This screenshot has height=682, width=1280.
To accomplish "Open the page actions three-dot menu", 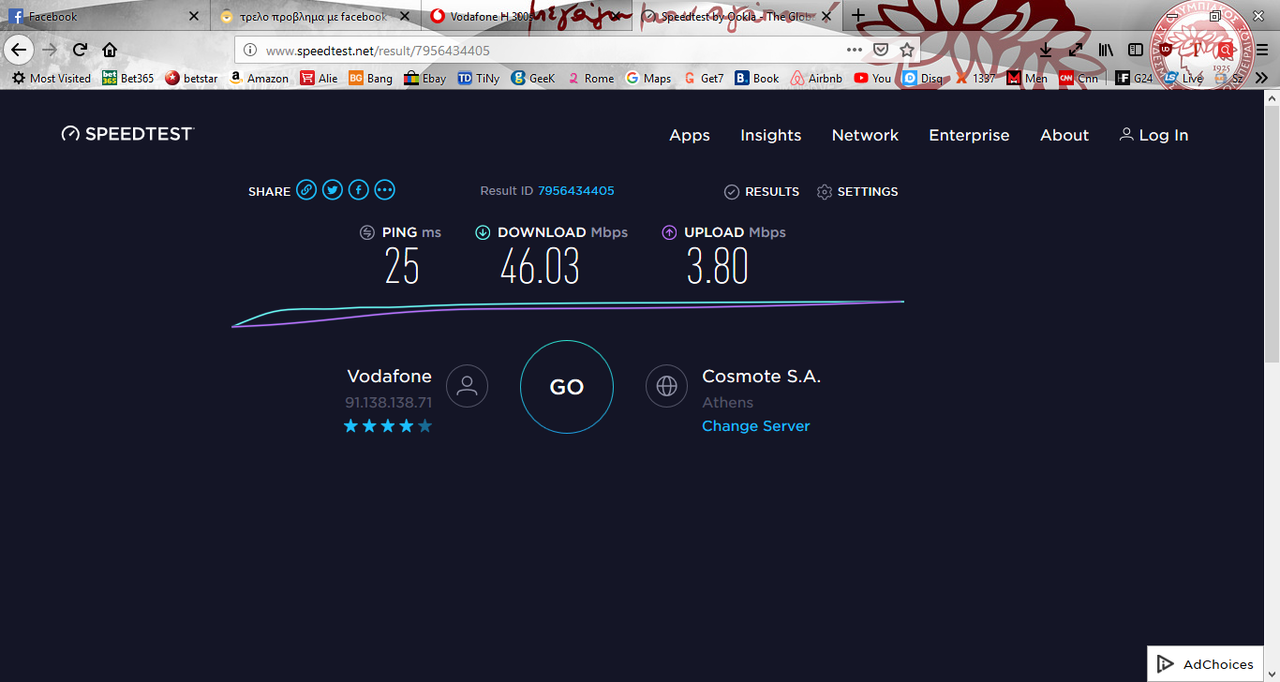I will pos(854,49).
